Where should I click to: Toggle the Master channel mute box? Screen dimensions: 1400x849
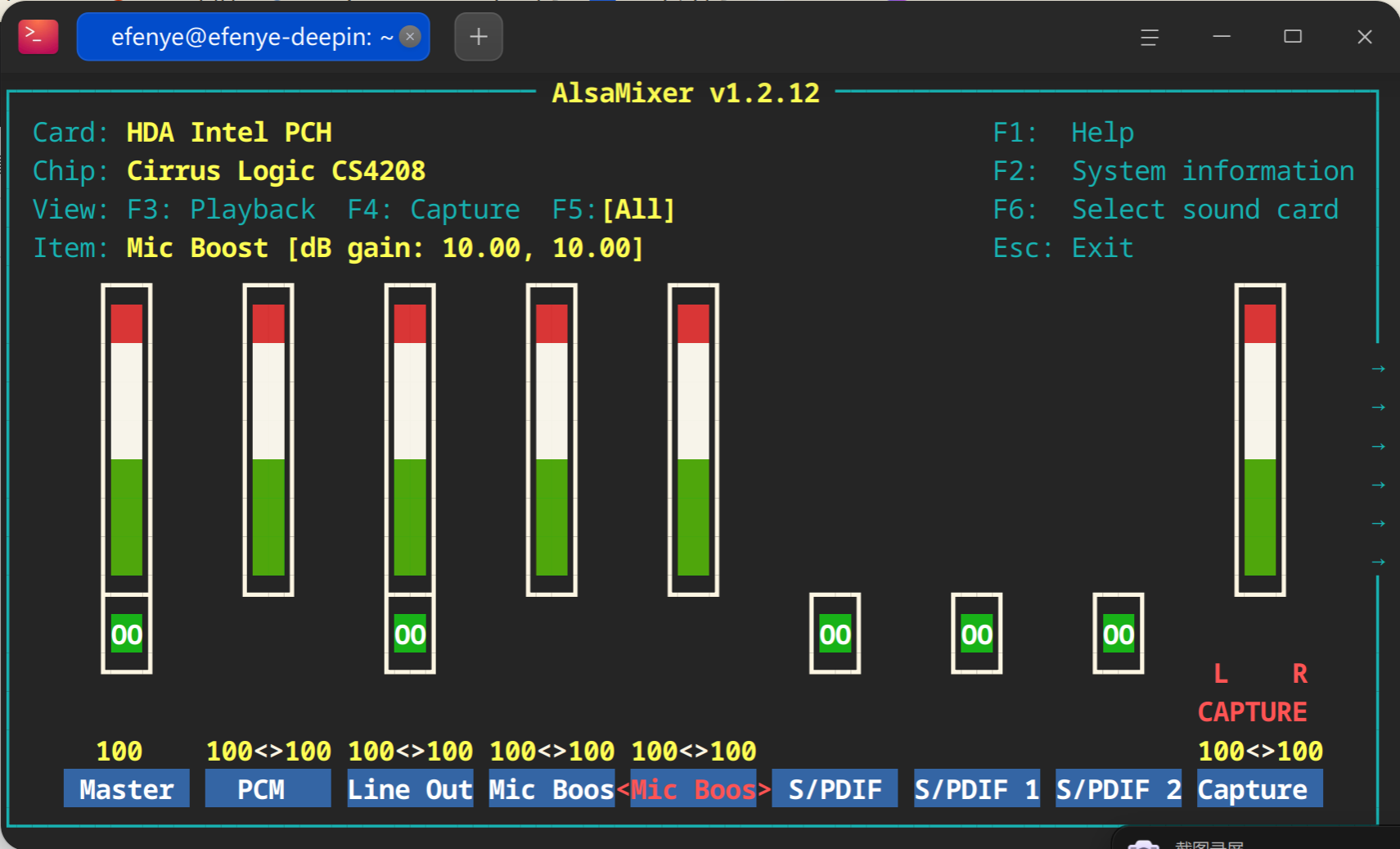pyautogui.click(x=127, y=634)
